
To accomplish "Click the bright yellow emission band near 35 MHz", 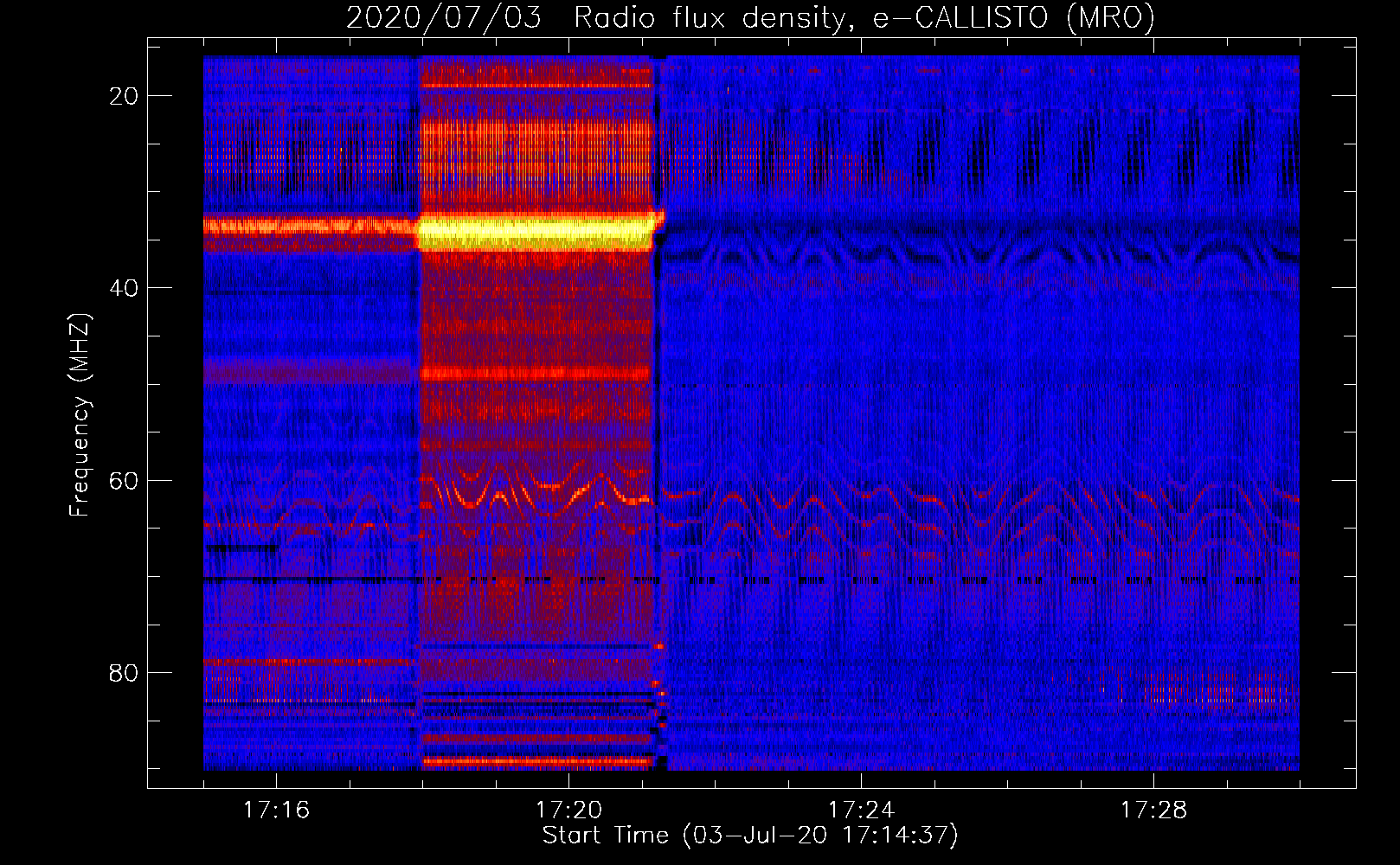I will point(536,232).
